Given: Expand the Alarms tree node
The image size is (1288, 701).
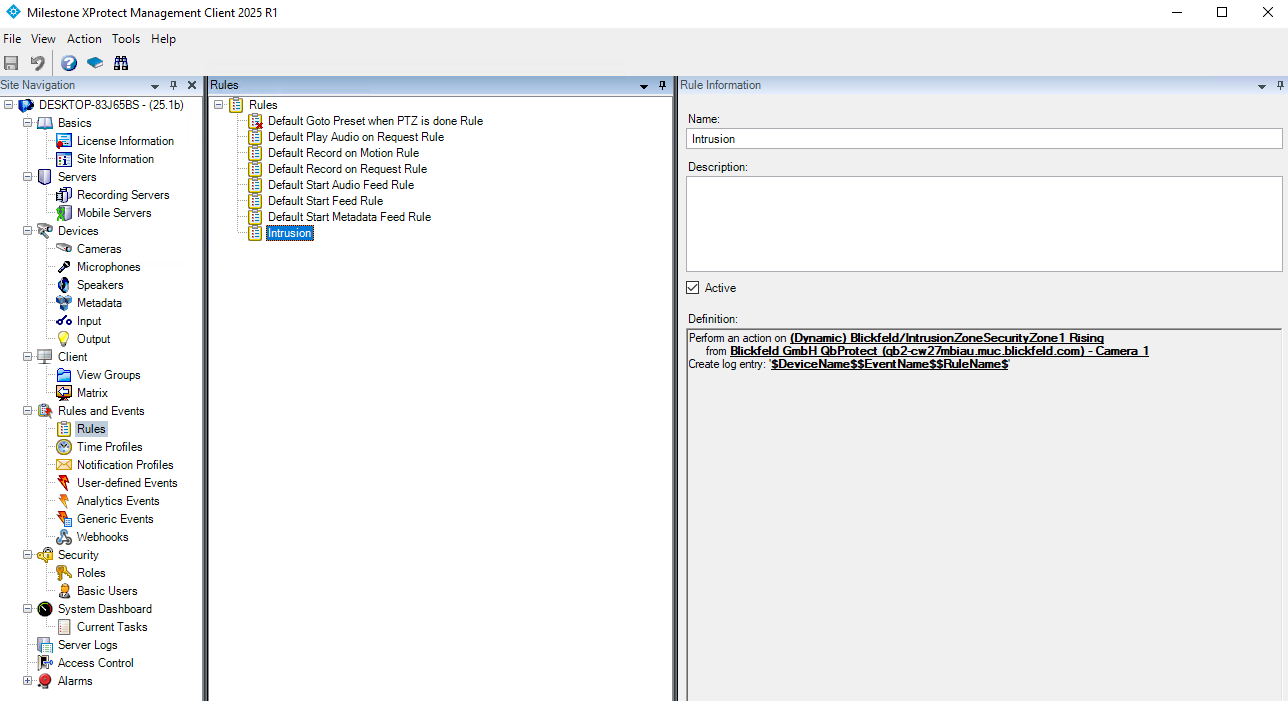Looking at the screenshot, I should pyautogui.click(x=27, y=681).
